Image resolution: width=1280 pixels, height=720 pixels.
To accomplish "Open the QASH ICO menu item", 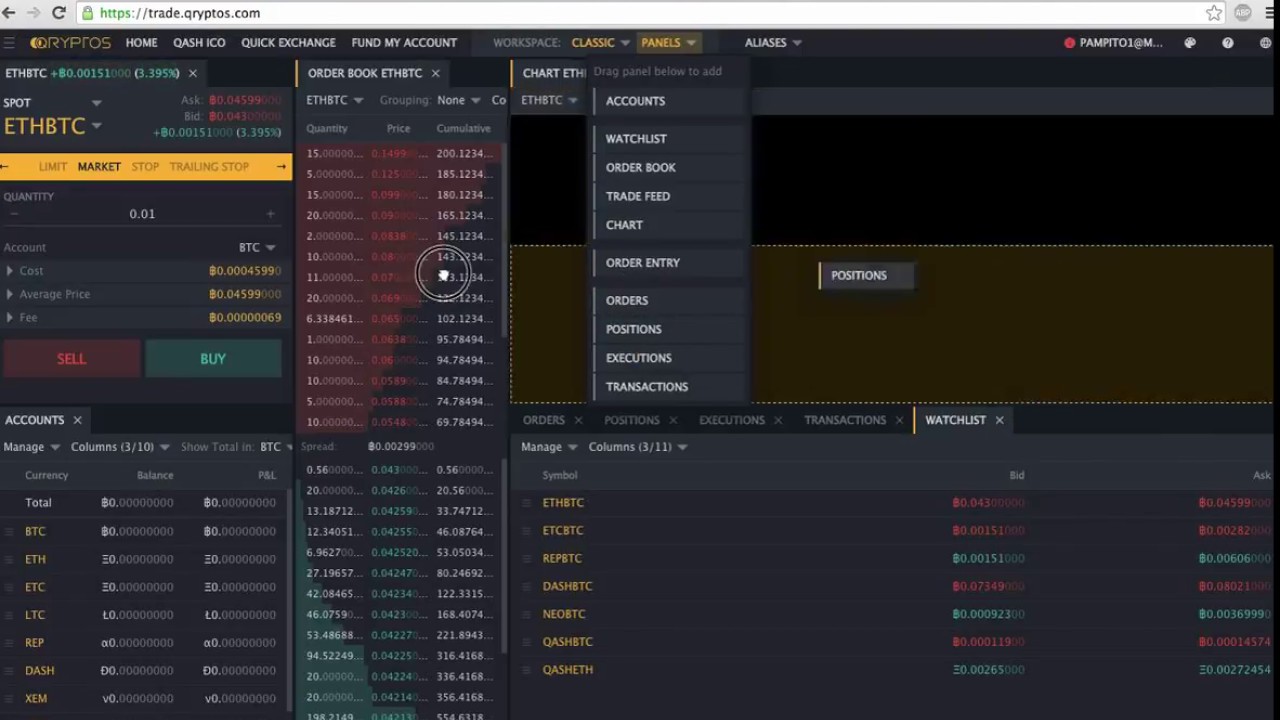I will coord(199,43).
